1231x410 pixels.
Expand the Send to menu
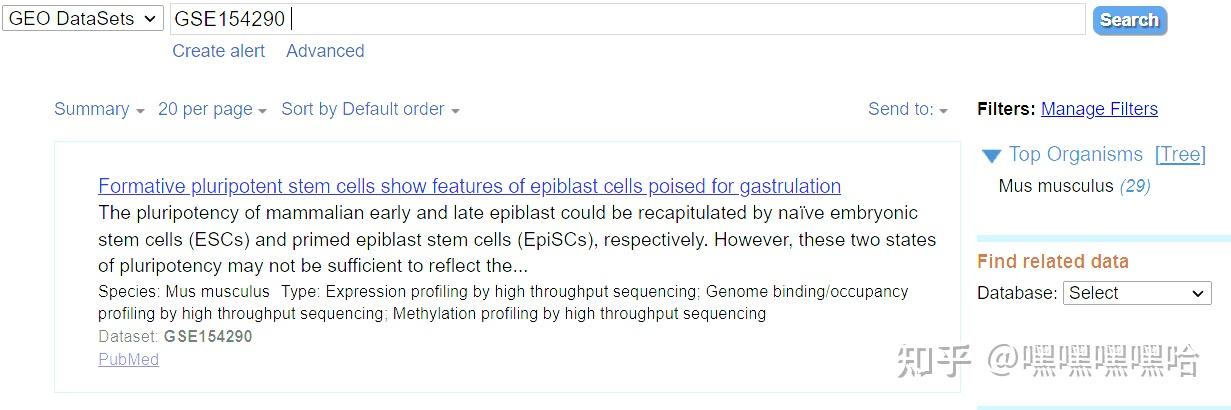tap(907, 109)
